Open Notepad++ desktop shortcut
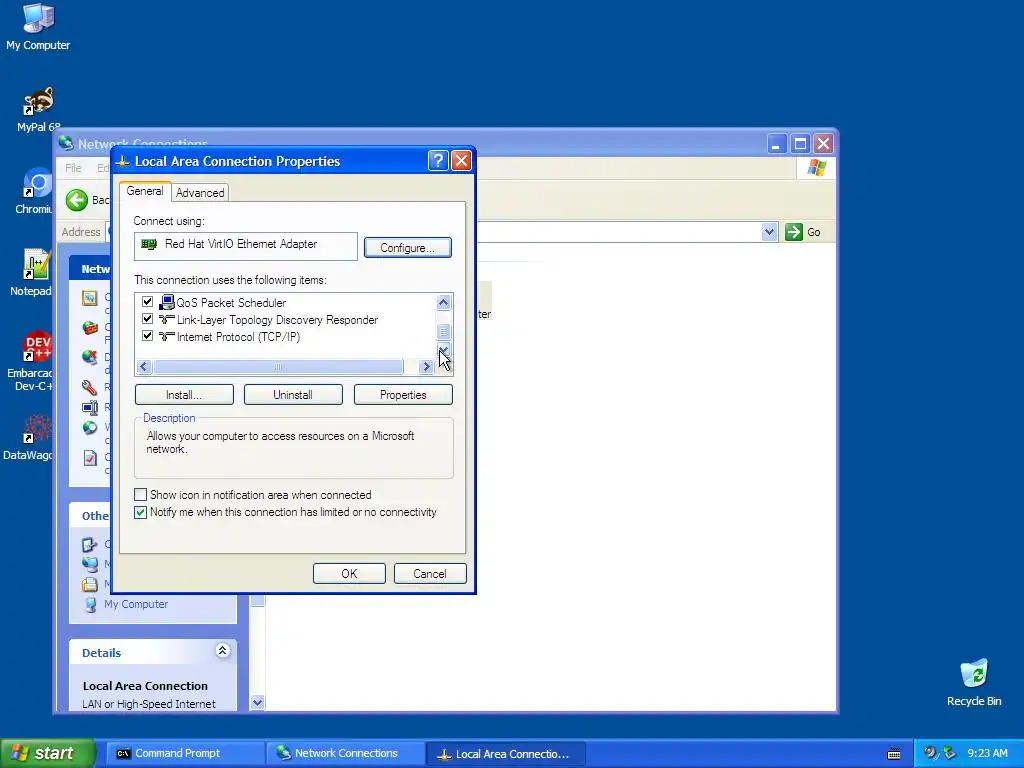Screen dimensions: 1024x768 34,273
